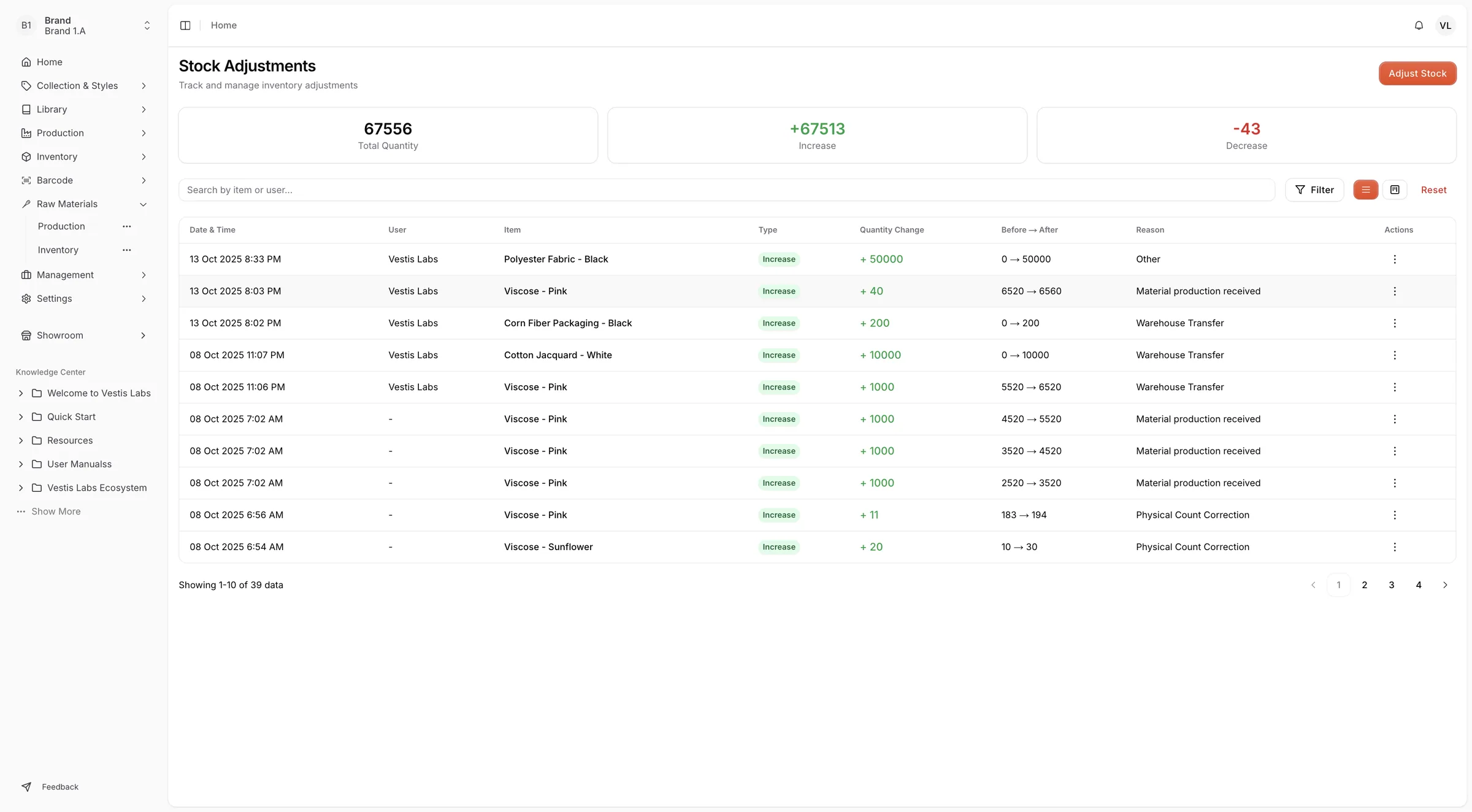Toggle the sidebar panel icon
This screenshot has height=812, width=1472.
coord(185,25)
